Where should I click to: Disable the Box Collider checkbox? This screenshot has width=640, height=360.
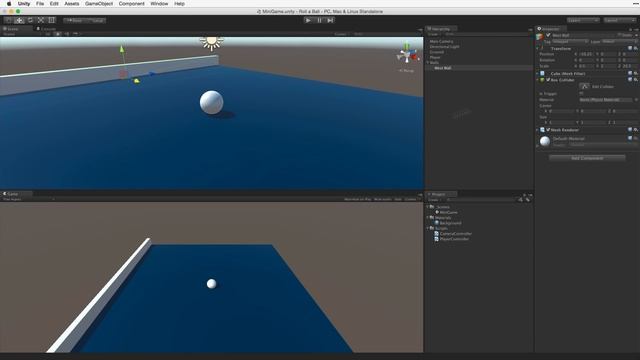(548, 80)
